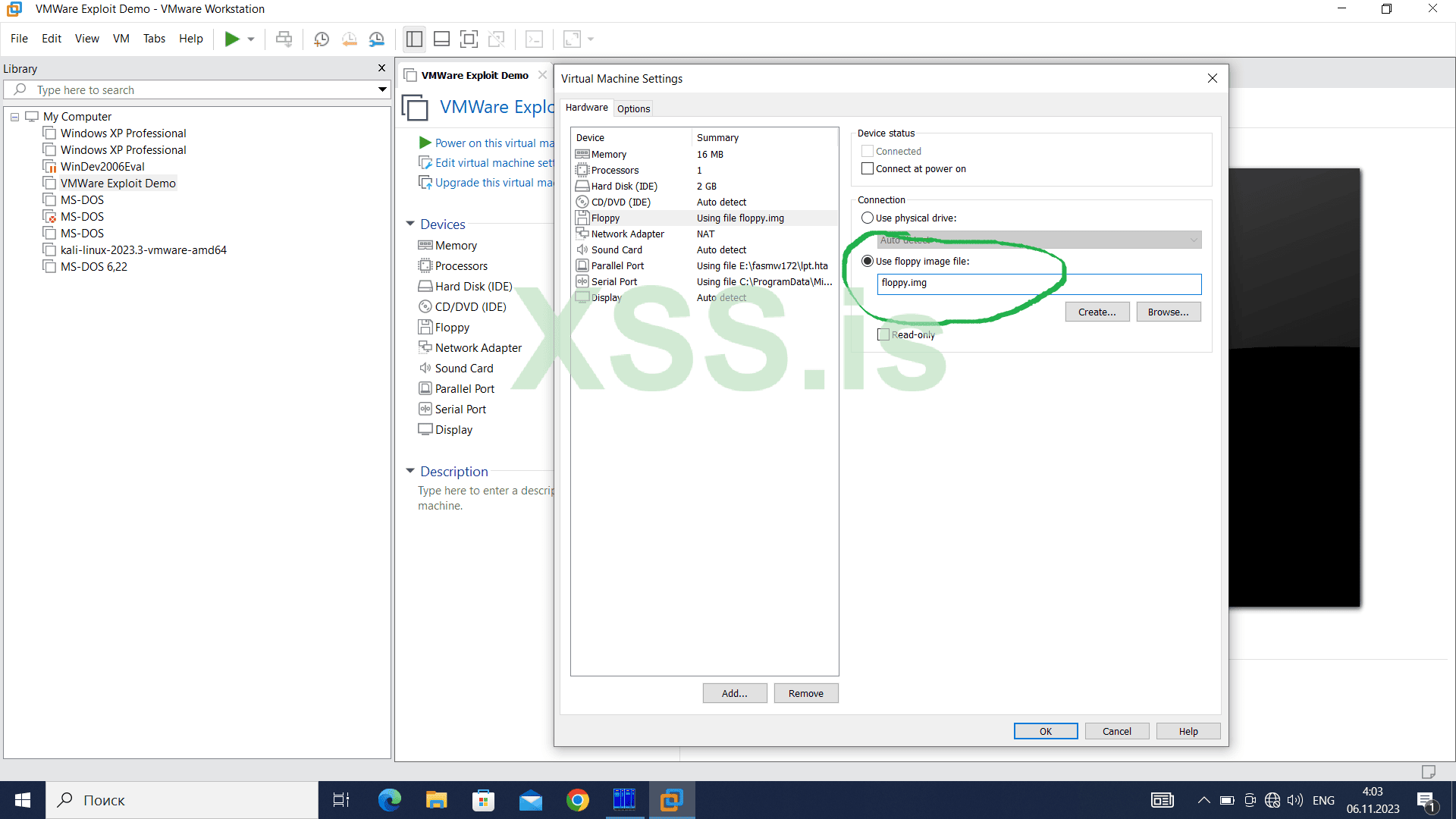Show the virtual machine console
Viewport: 1456px width, 819px height.
tap(535, 39)
